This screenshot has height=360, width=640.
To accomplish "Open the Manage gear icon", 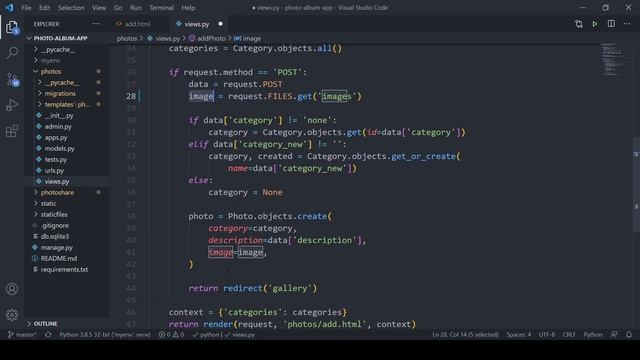I will 12,315.
